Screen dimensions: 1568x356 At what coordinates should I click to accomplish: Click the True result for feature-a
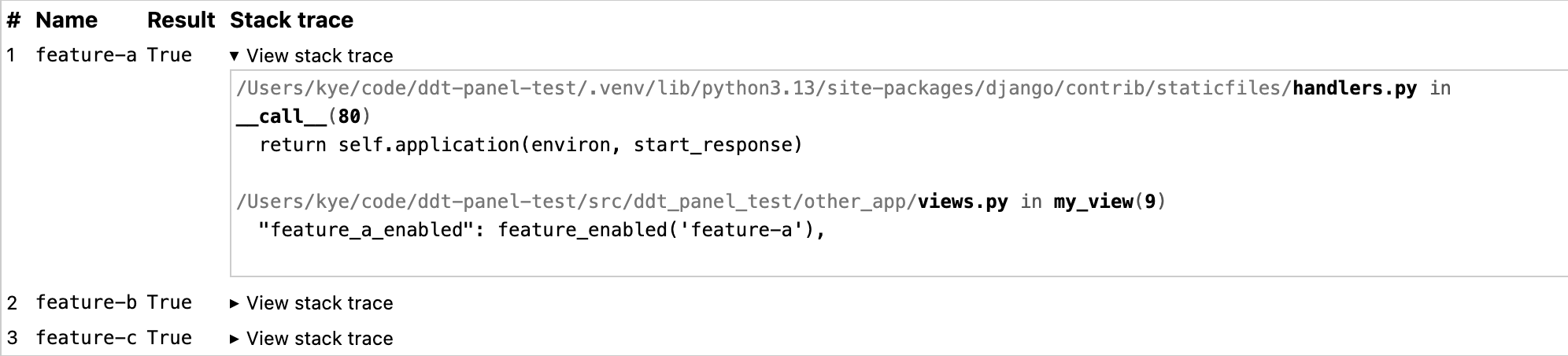(x=169, y=55)
